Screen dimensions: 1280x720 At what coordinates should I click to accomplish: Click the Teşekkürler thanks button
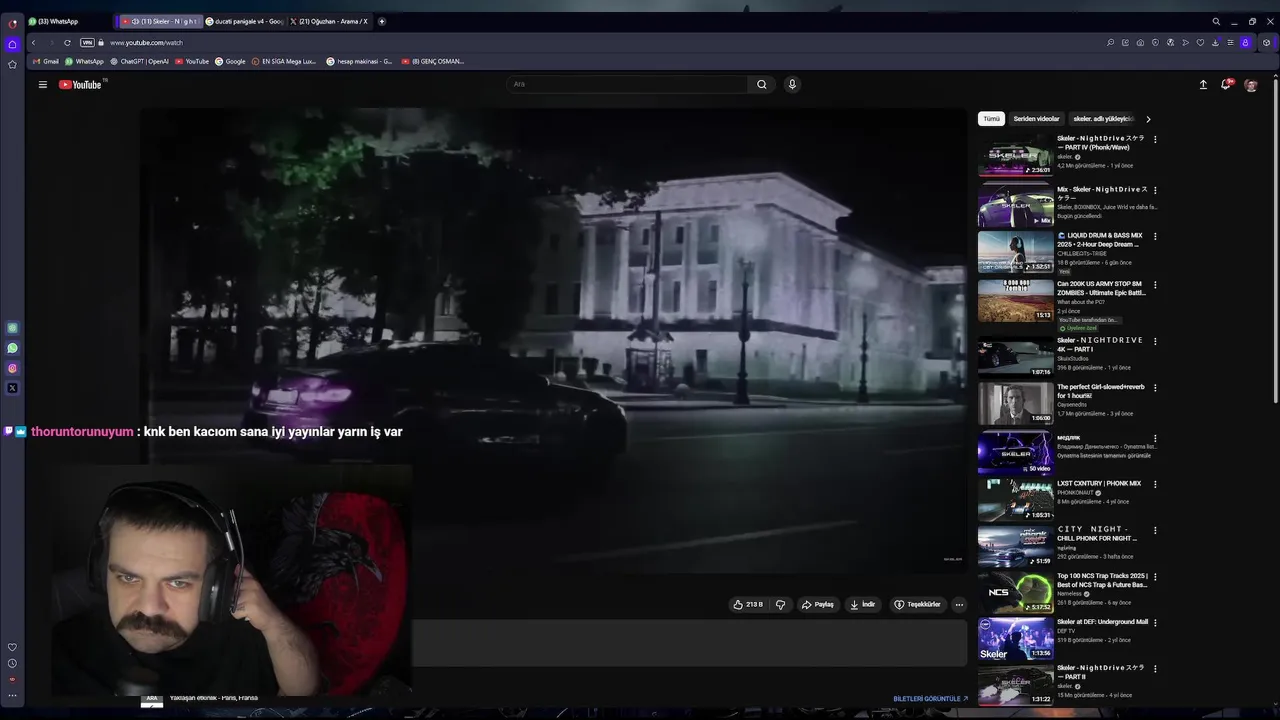pos(917,604)
